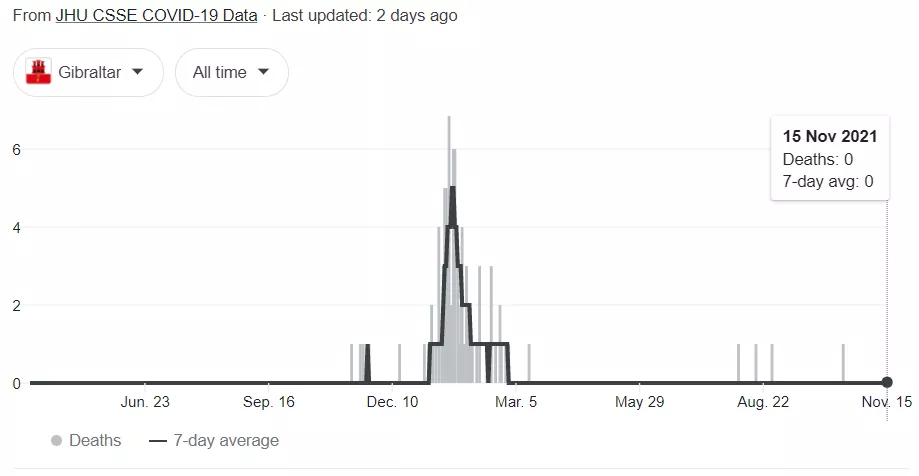Select the Jun. 23 date label
The height and width of the screenshot is (476, 919).
click(145, 403)
